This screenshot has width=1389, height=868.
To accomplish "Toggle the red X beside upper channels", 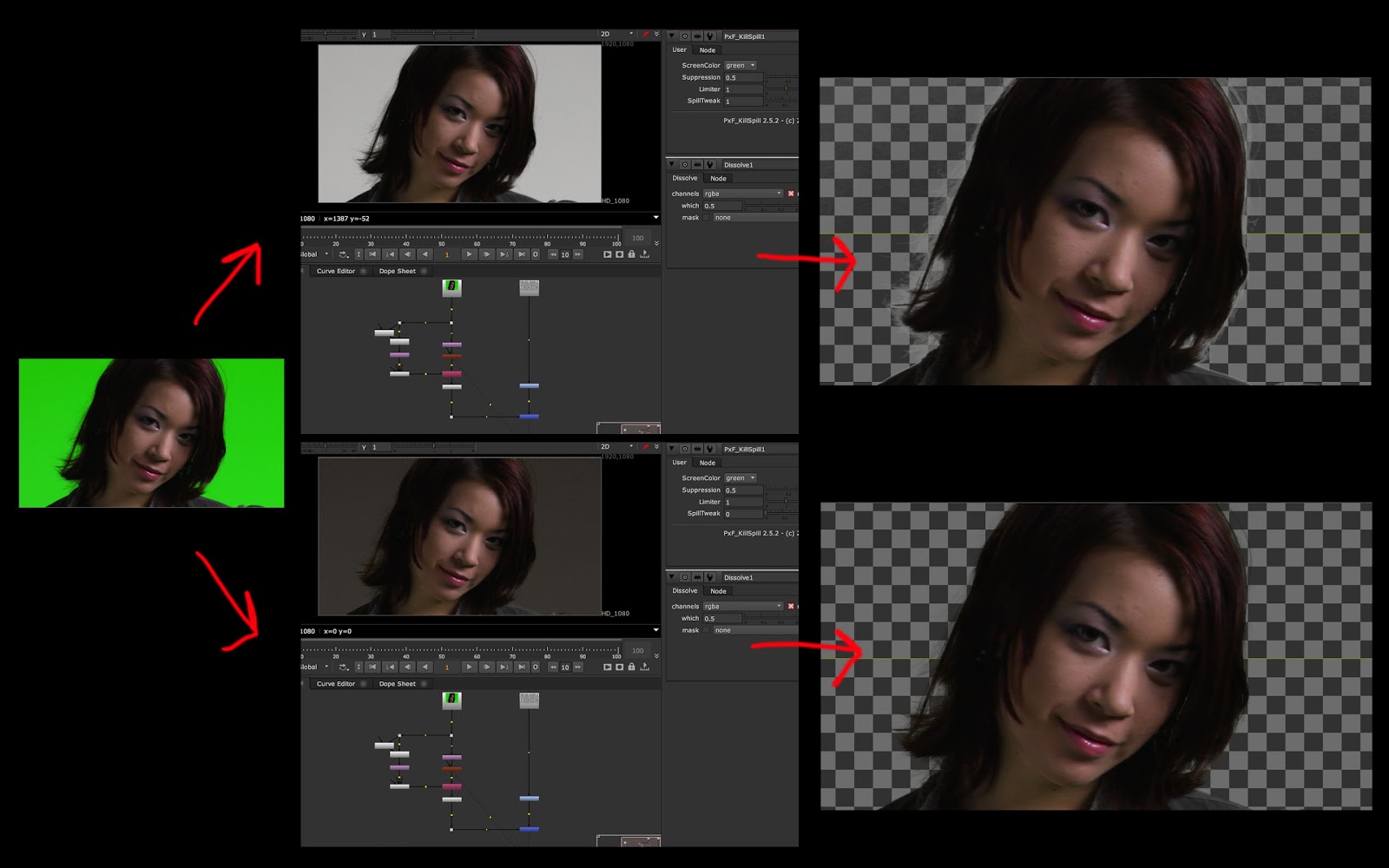I will (x=791, y=194).
